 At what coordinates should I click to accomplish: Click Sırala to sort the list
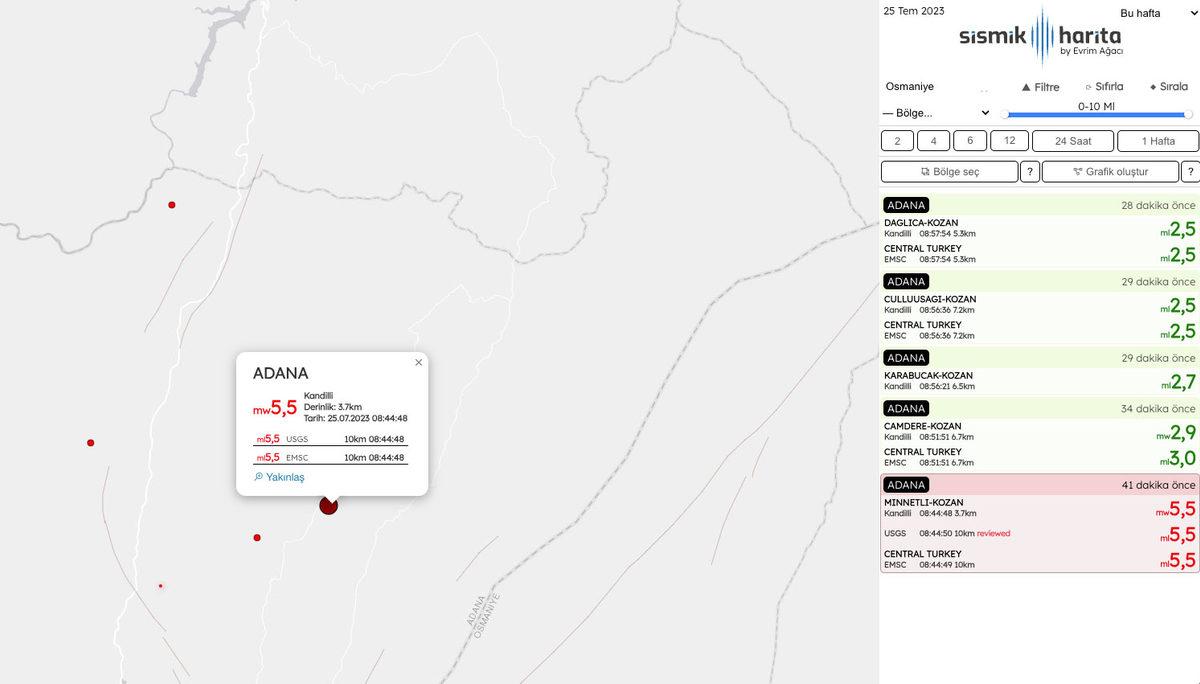coord(1169,87)
